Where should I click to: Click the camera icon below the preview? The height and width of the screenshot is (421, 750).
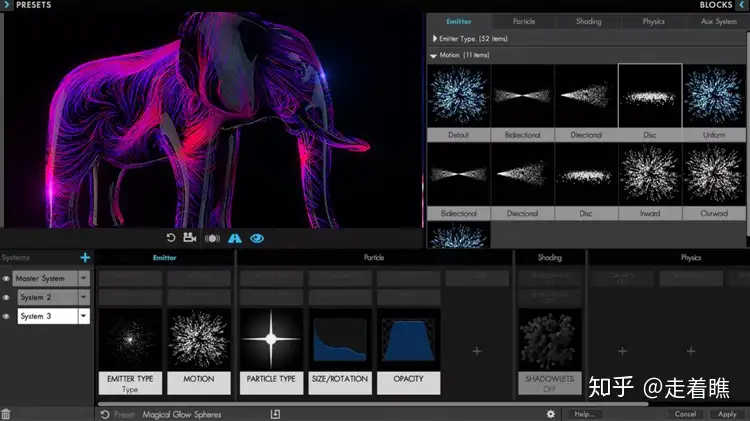click(188, 238)
